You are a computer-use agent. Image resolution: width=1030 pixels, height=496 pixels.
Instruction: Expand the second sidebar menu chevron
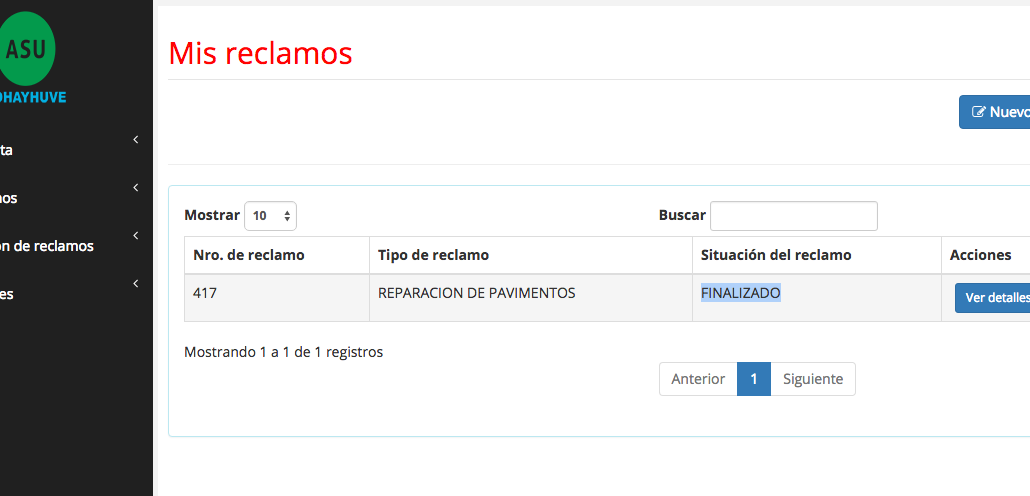(x=135, y=187)
